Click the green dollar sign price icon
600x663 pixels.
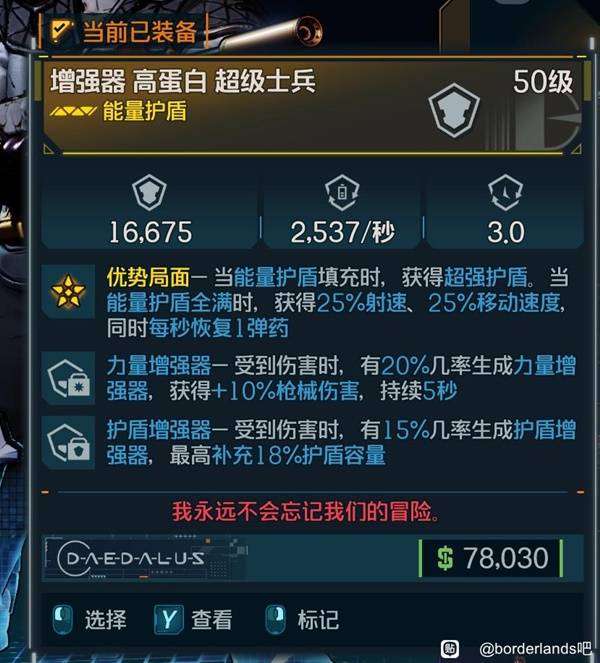point(445,558)
